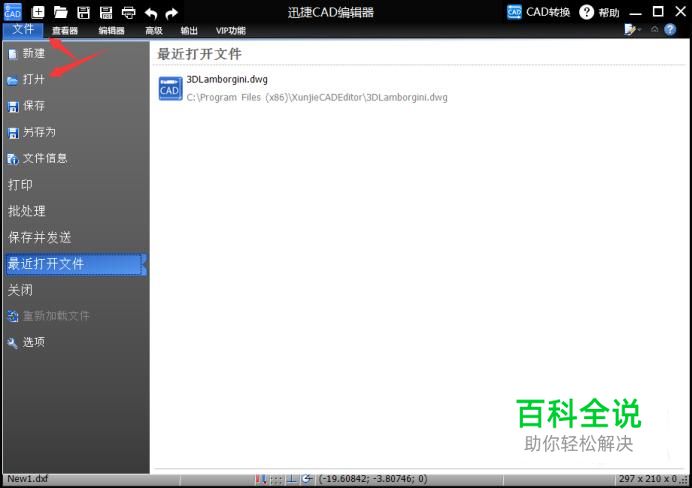Click the open folder icon in title bar
Screen dimensions: 692x488
[60, 12]
